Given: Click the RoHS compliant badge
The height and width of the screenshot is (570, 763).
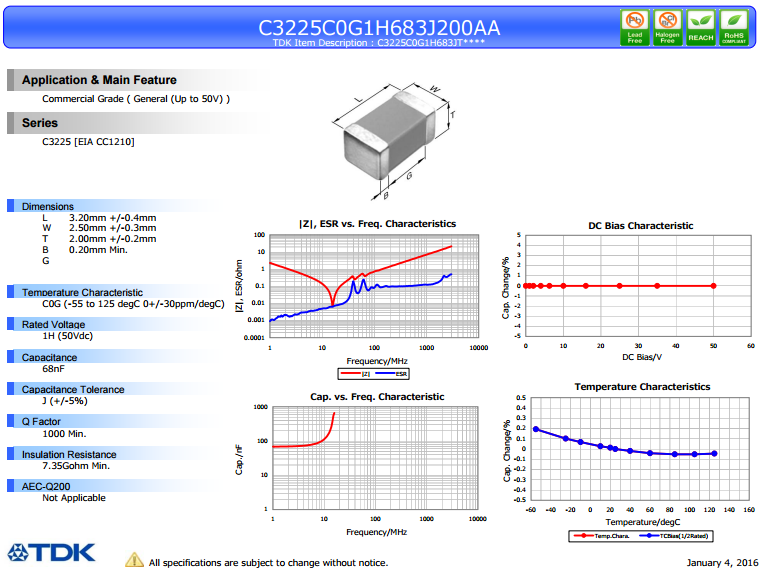Looking at the screenshot, I should pos(734,28).
